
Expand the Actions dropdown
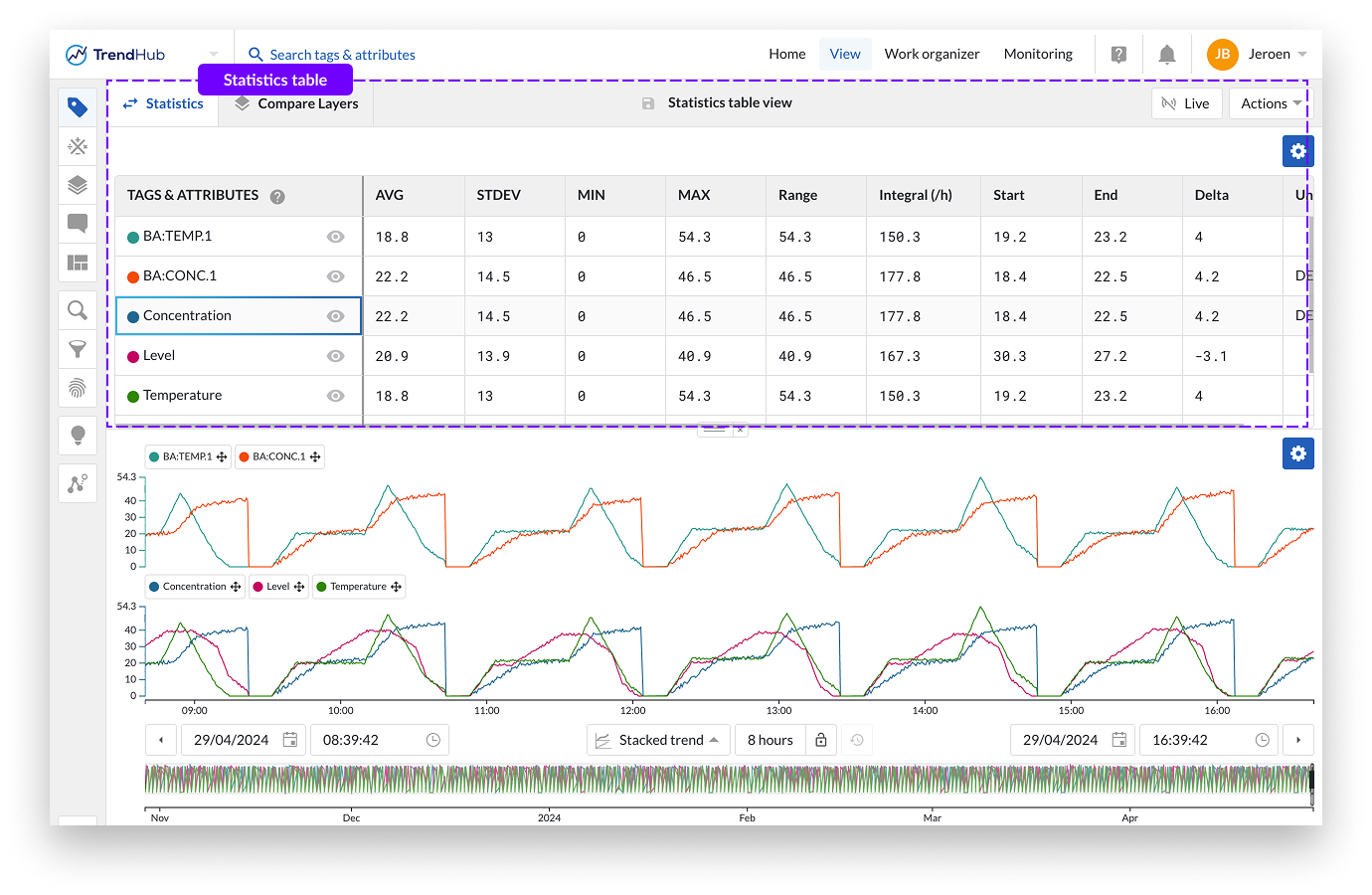click(1270, 103)
